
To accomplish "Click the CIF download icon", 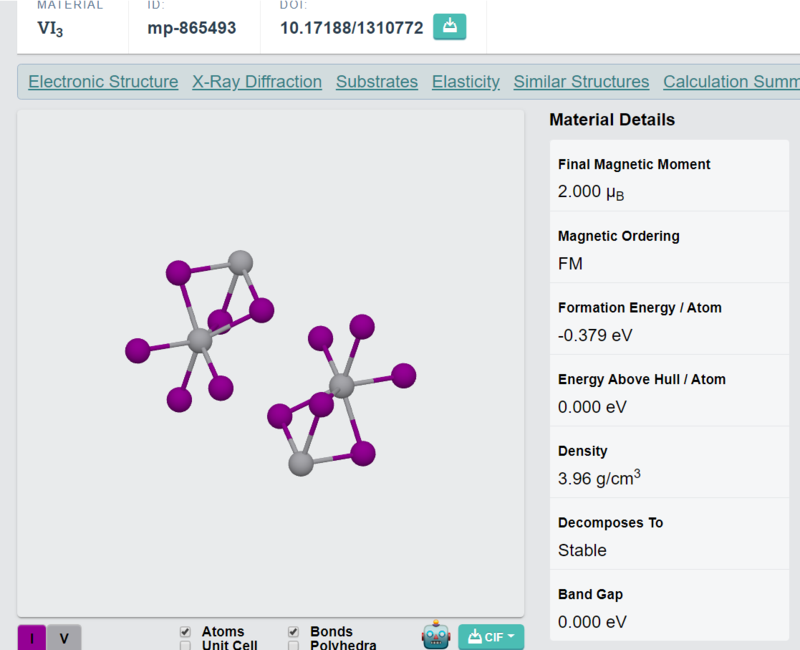I will [475, 636].
